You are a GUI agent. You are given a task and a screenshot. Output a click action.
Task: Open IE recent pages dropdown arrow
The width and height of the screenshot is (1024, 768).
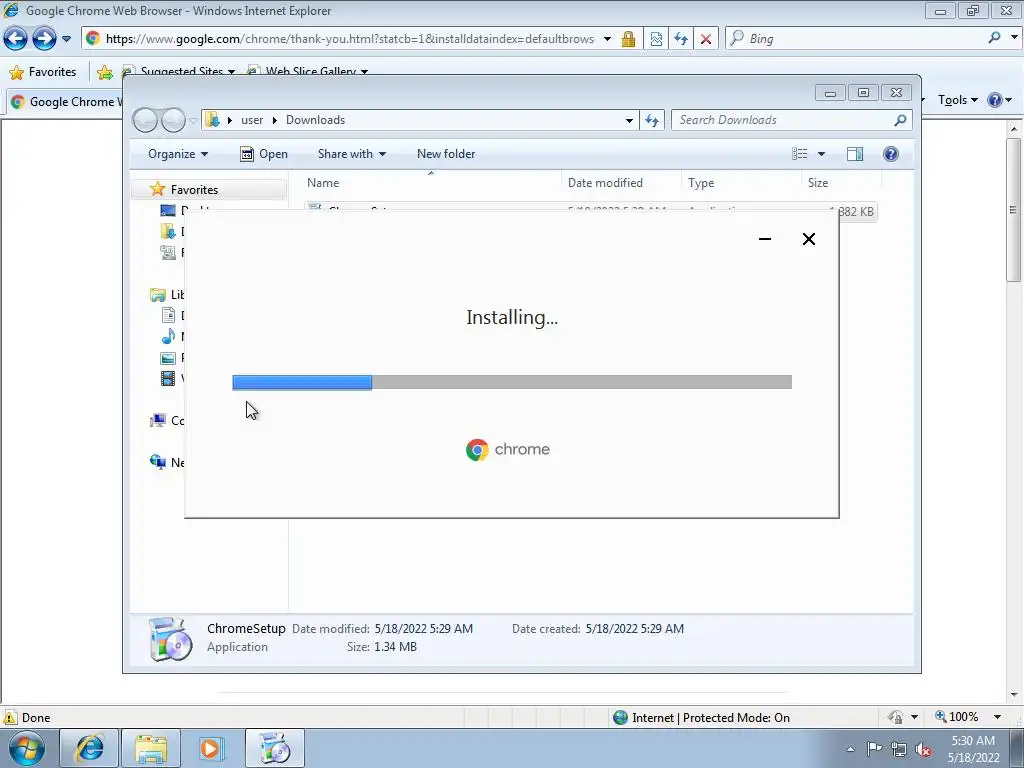(66, 39)
